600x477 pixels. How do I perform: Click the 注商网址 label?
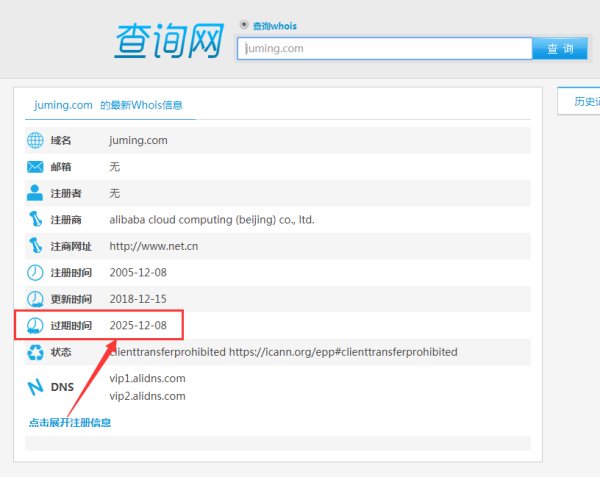click(x=71, y=246)
